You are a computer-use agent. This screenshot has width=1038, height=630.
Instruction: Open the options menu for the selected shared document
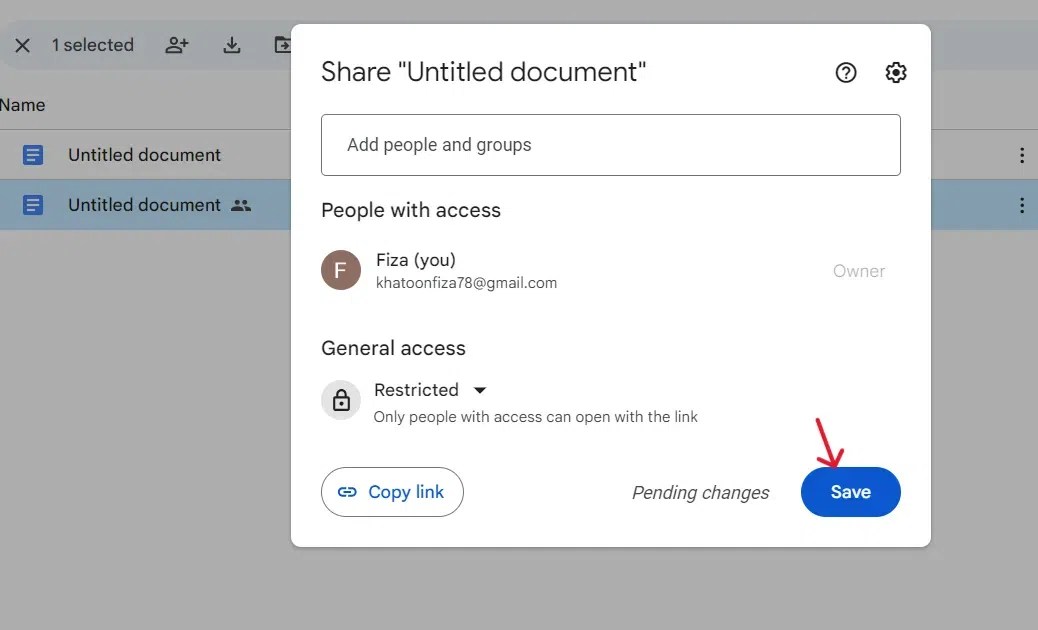coord(1021,205)
